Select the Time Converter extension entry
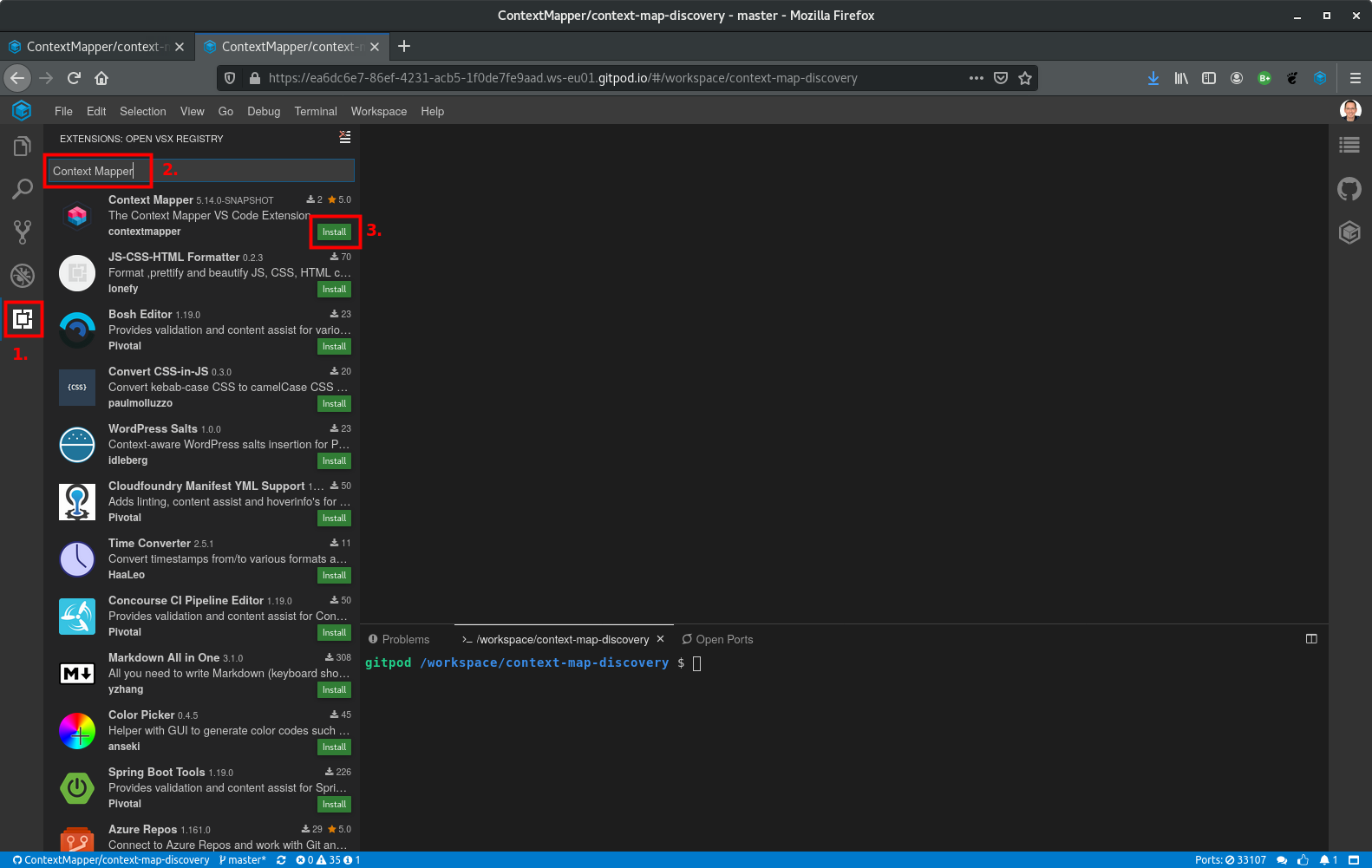 click(201, 558)
